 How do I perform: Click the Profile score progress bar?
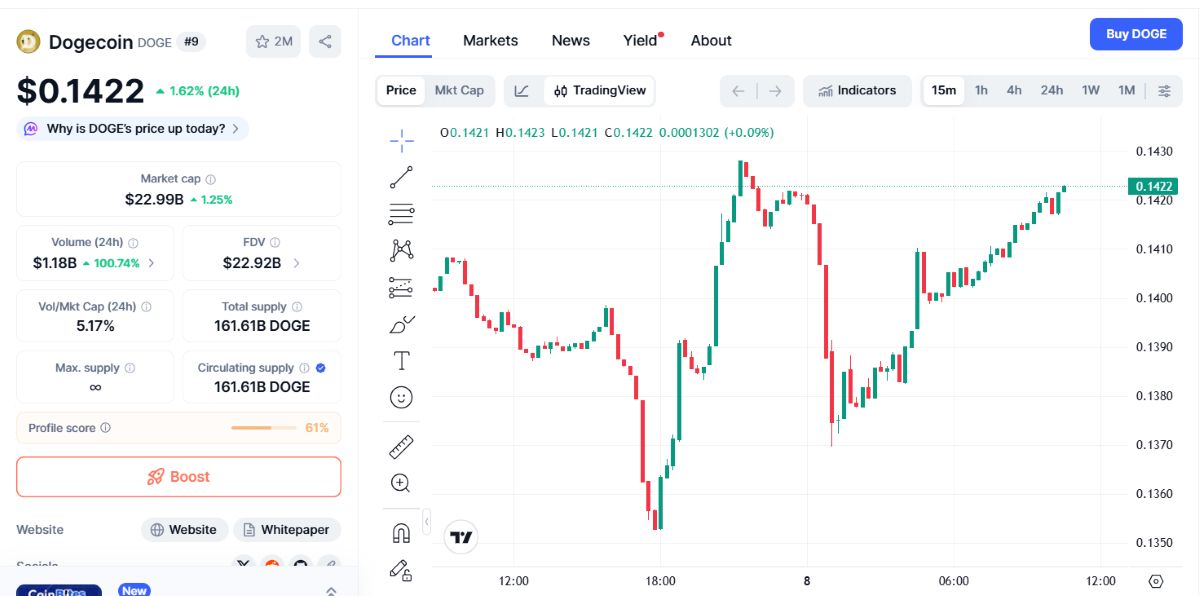(x=265, y=428)
